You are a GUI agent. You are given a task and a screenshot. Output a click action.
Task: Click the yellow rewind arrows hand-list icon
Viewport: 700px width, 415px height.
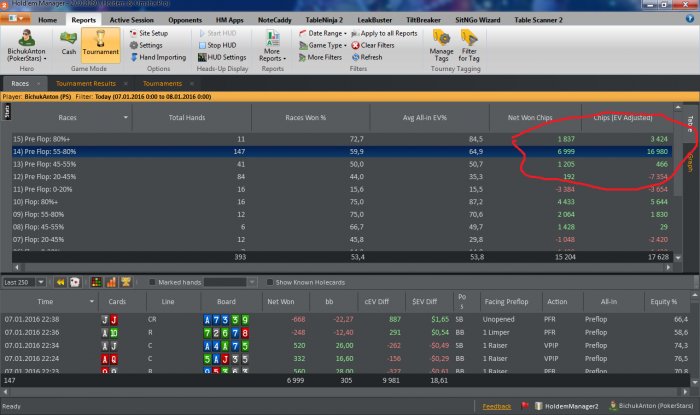coord(60,282)
